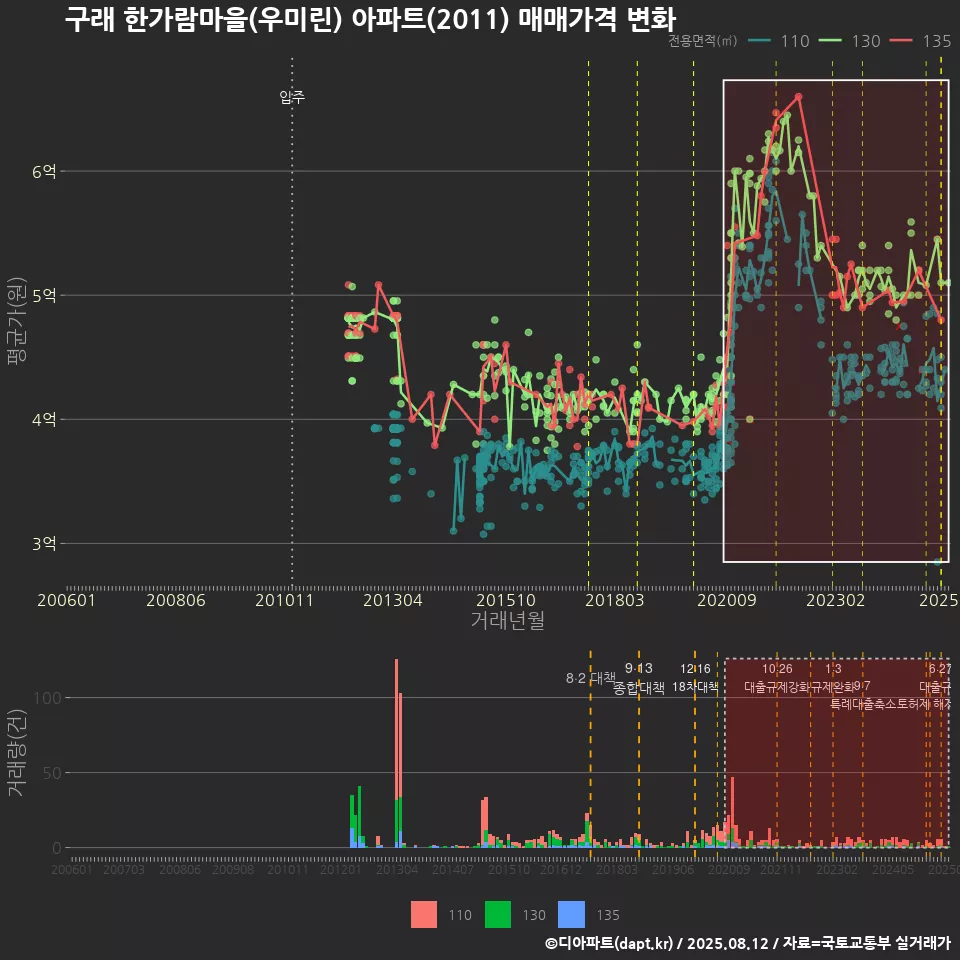
Task: Click the red 135 legend line at top
Action: 901,40
